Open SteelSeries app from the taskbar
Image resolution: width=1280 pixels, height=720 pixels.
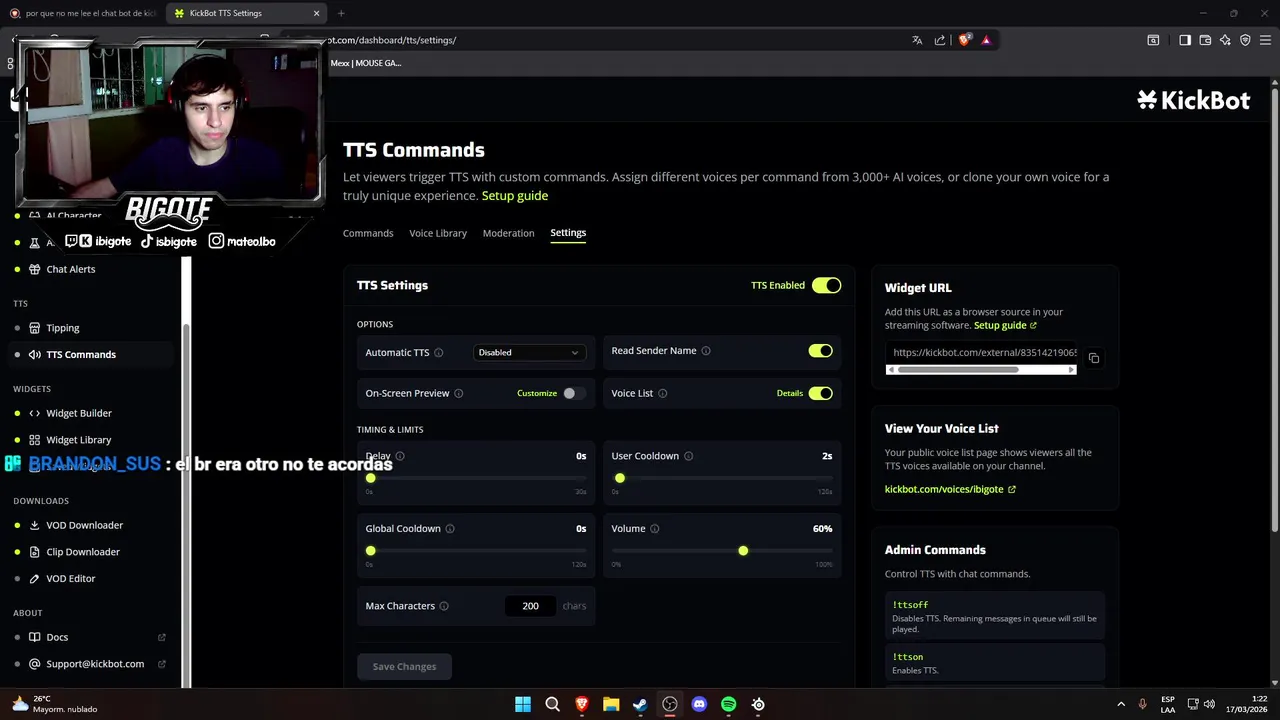click(758, 704)
